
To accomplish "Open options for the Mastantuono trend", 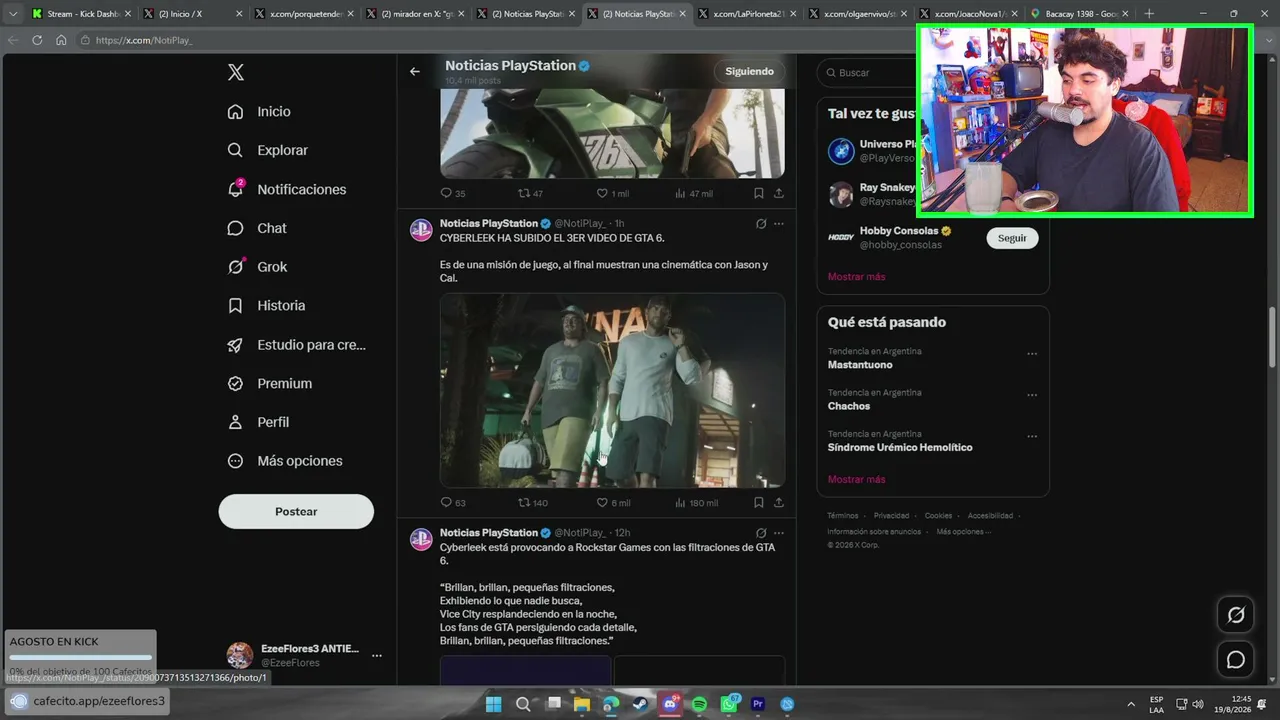I will coord(1032,354).
